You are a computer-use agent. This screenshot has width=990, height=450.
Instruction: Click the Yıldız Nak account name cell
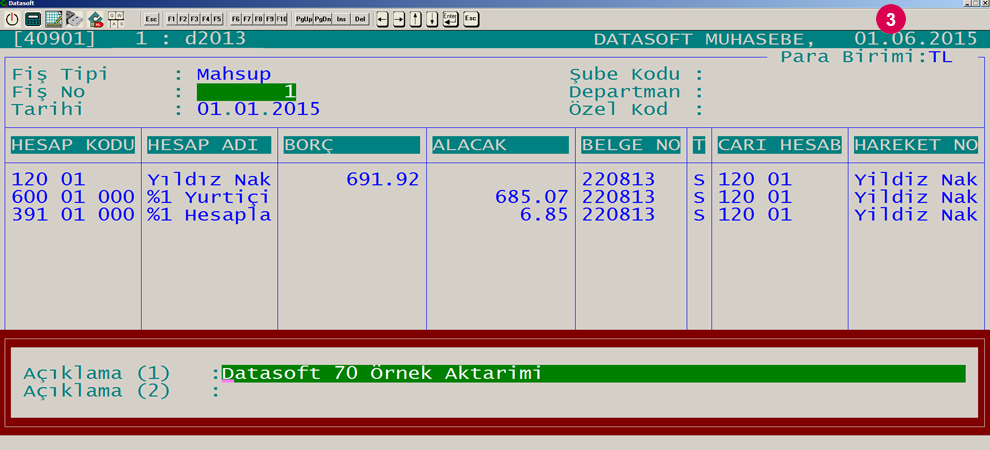click(x=209, y=180)
